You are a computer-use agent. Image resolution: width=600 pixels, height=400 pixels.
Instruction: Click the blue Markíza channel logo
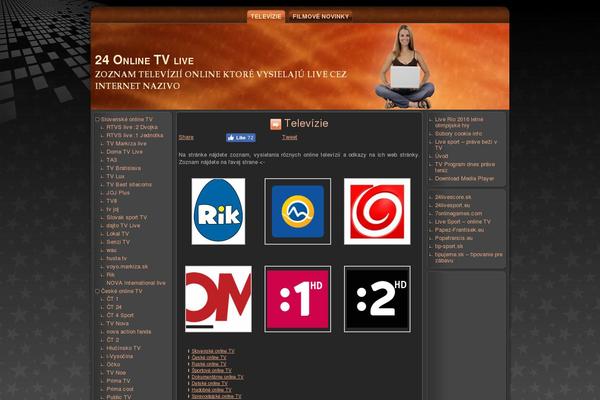tap(298, 211)
